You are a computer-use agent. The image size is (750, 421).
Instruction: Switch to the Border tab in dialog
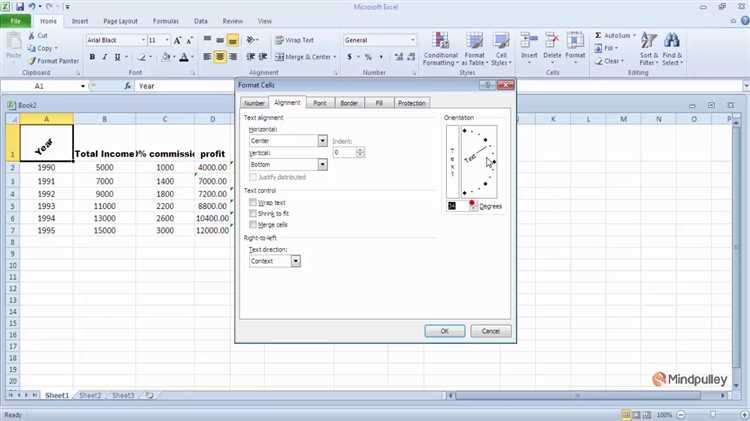click(349, 103)
